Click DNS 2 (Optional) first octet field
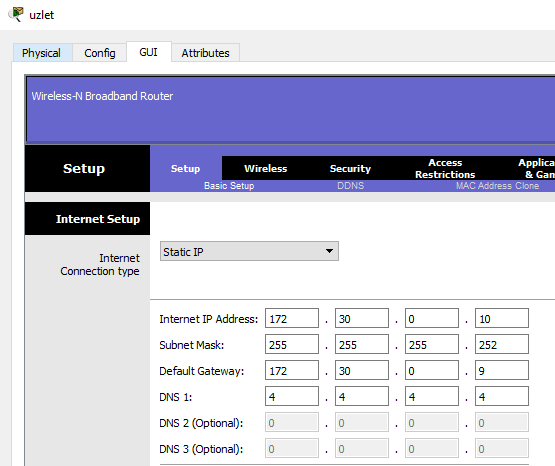Screen dimensions: 555x466 click(292, 422)
